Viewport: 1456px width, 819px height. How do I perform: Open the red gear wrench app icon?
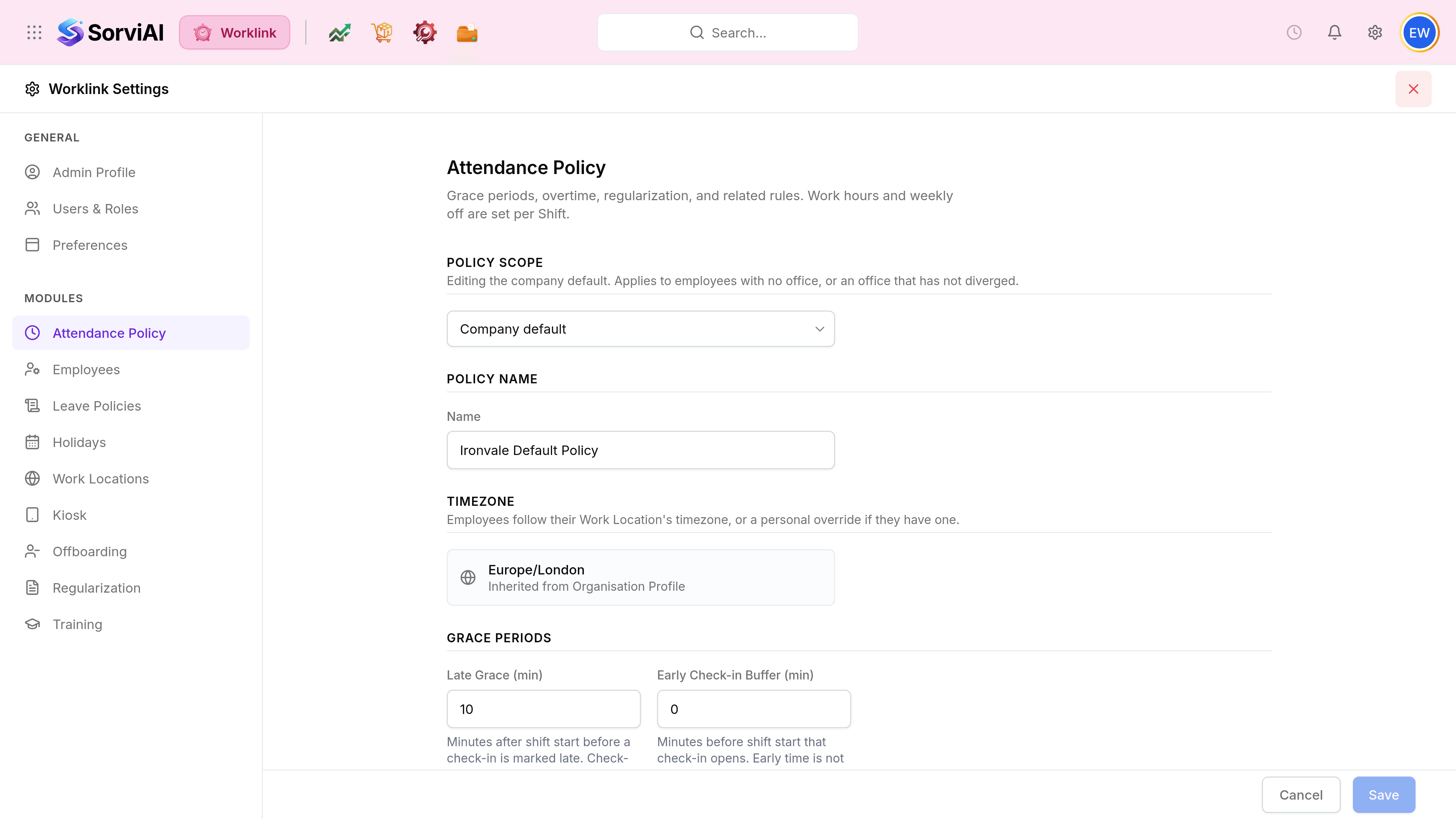425,33
